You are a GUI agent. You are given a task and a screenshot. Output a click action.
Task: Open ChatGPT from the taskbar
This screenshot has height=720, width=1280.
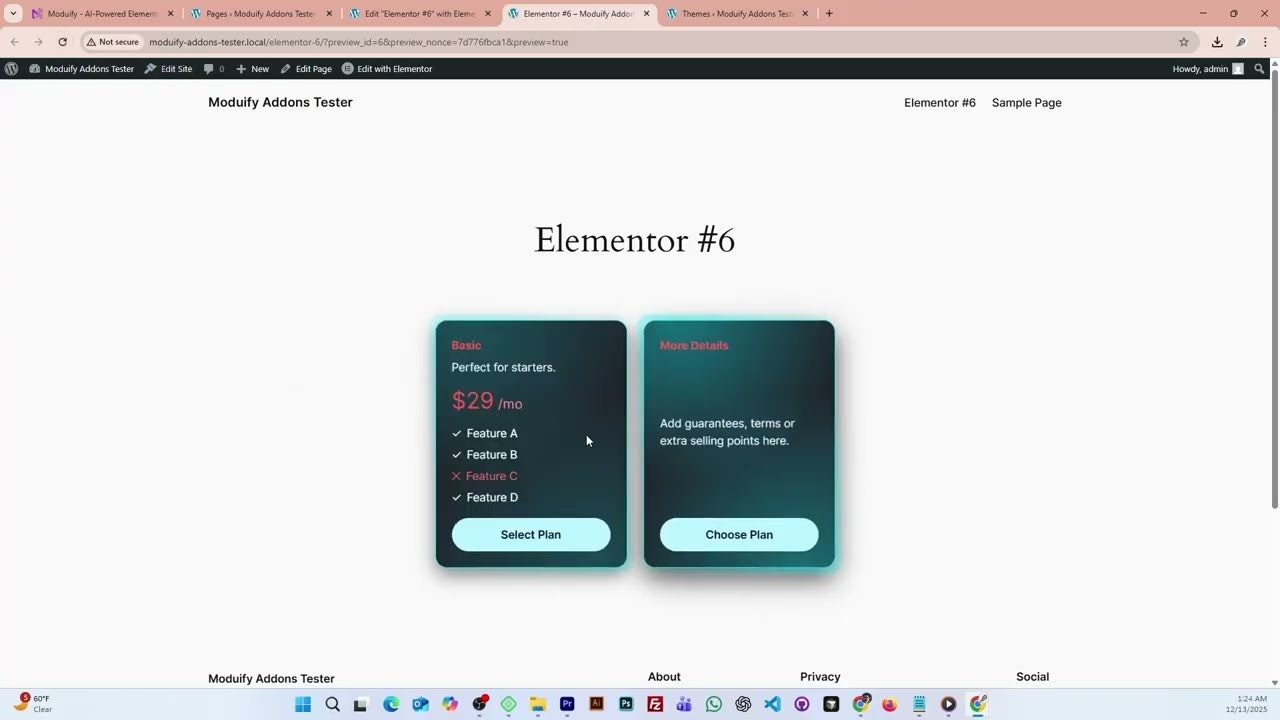point(743,703)
